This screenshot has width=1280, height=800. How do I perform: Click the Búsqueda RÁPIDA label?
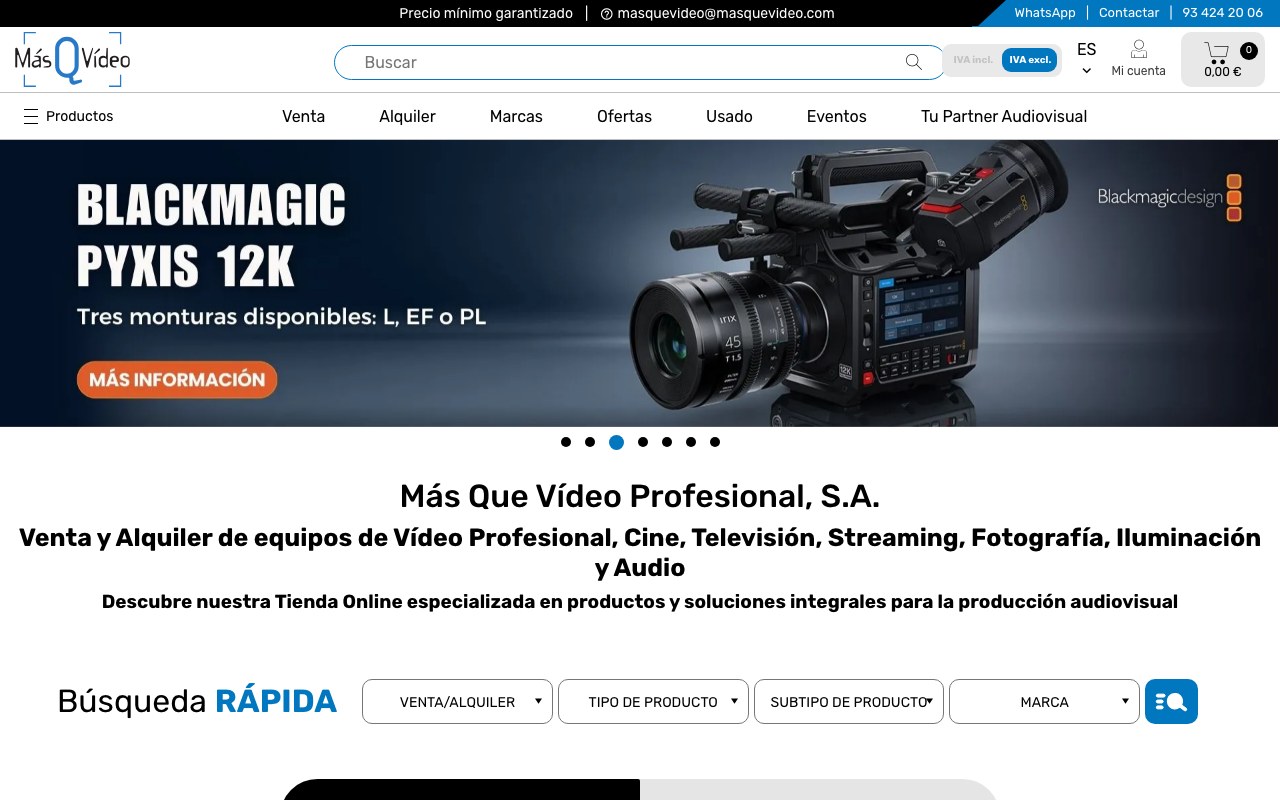tap(197, 701)
